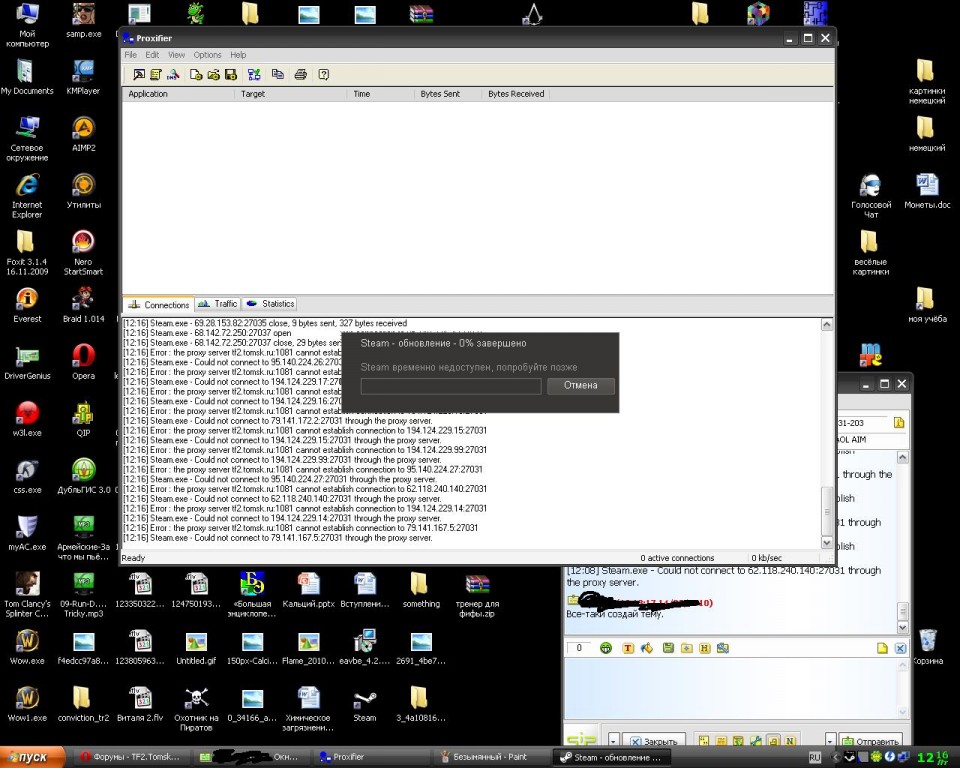Screen dimensions: 960x768
Task: Open the пуск Start button
Action: click(32, 757)
